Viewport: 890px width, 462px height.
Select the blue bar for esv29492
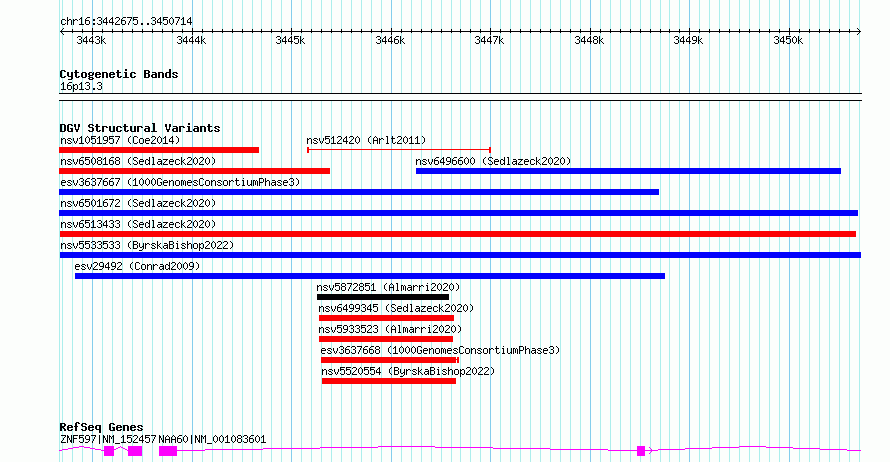click(370, 276)
